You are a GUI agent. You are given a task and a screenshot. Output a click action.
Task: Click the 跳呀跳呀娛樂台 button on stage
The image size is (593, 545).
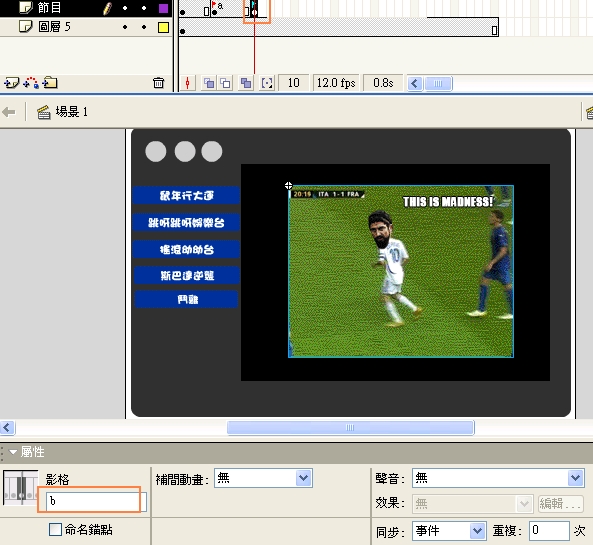pos(186,222)
